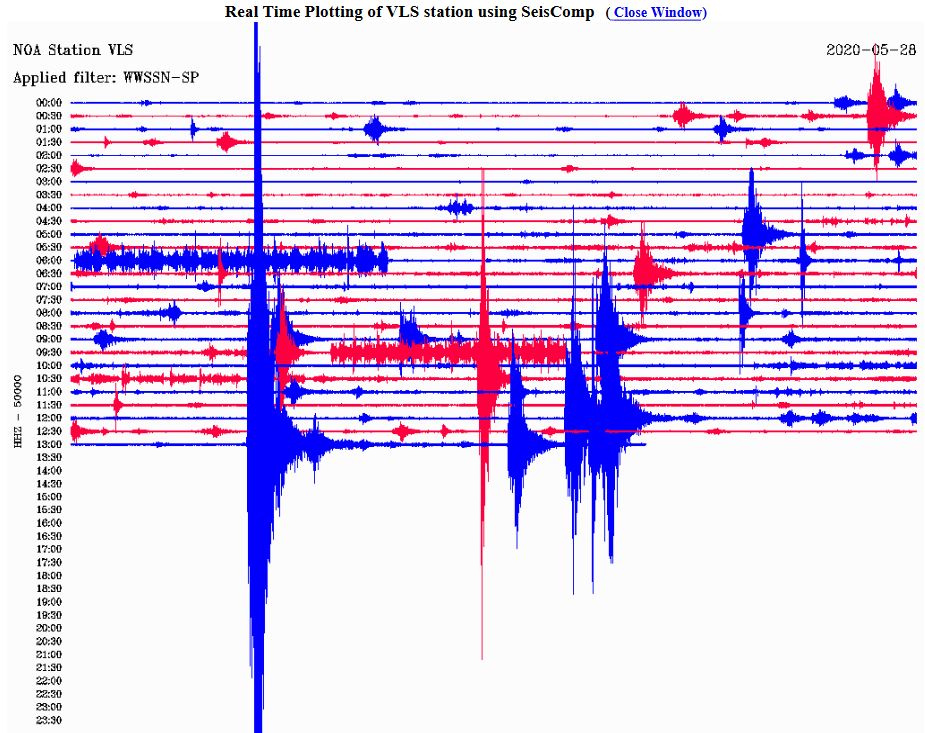
Task: Select the 21:00 time row label
Action: (x=50, y=654)
